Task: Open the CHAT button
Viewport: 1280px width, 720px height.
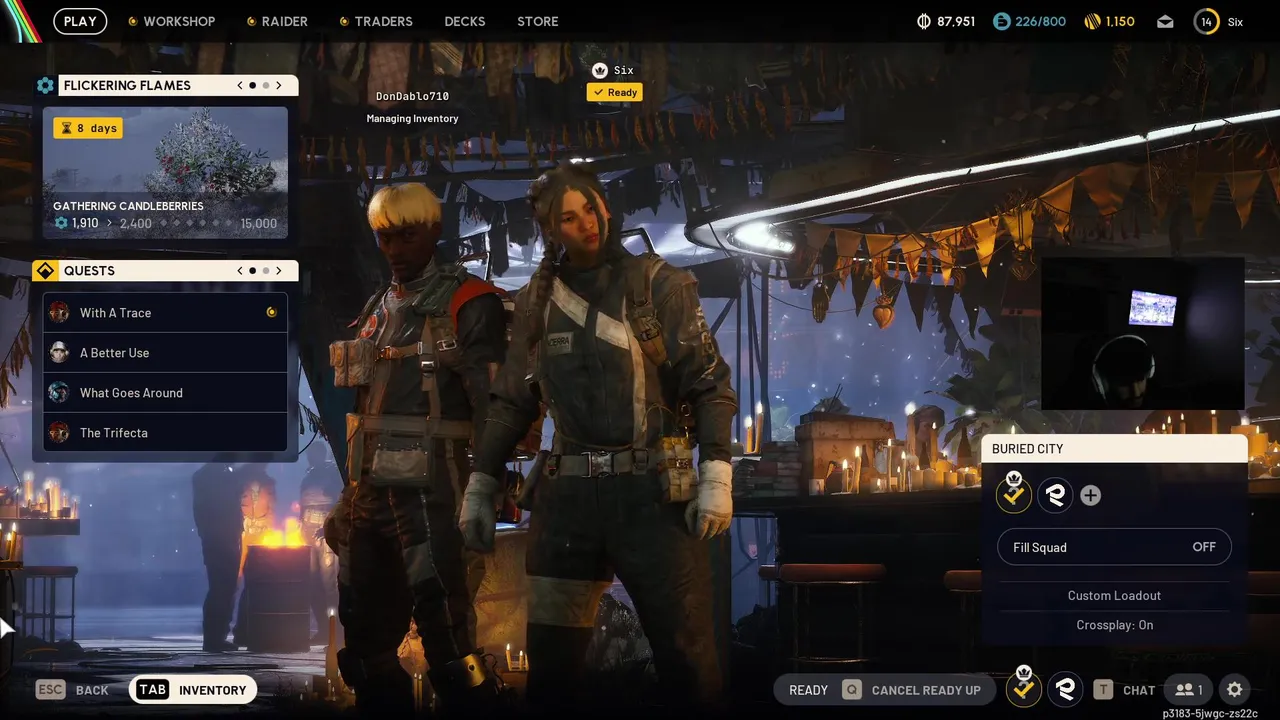Action: coord(1125,690)
